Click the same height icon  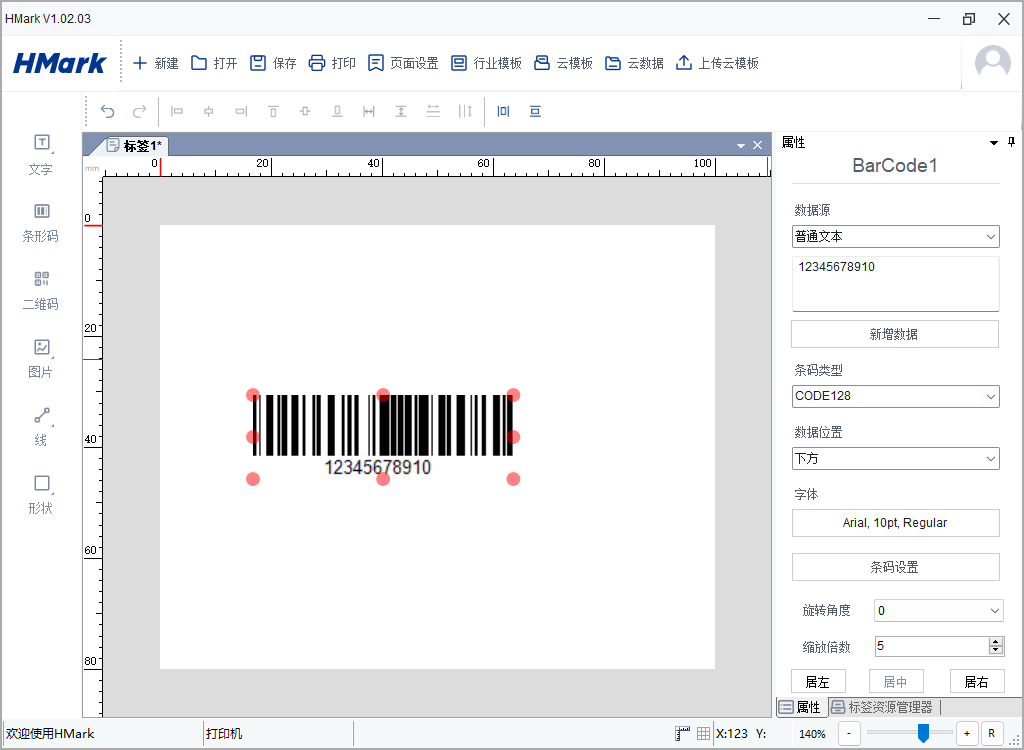click(401, 111)
